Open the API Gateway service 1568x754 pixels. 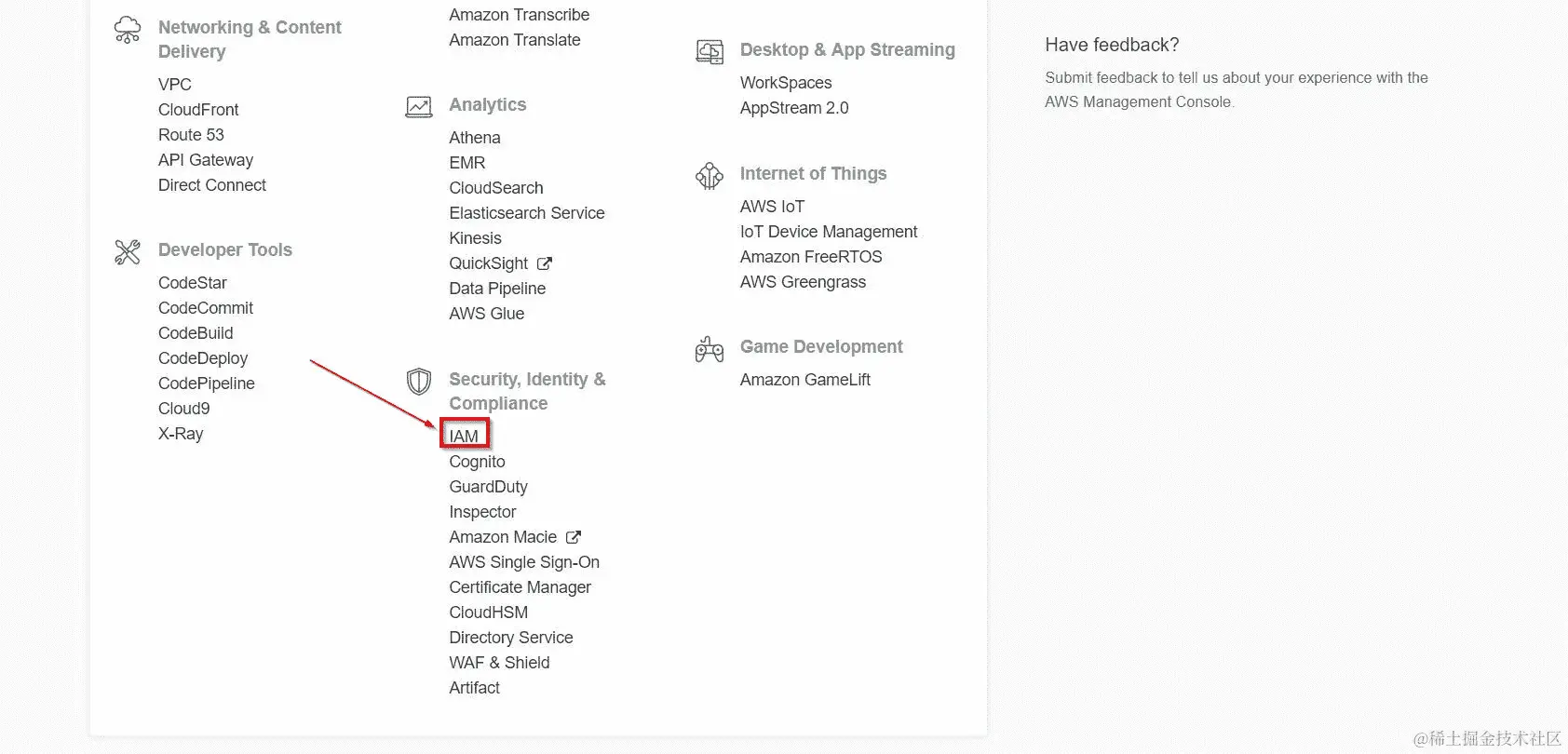pyautogui.click(x=205, y=160)
